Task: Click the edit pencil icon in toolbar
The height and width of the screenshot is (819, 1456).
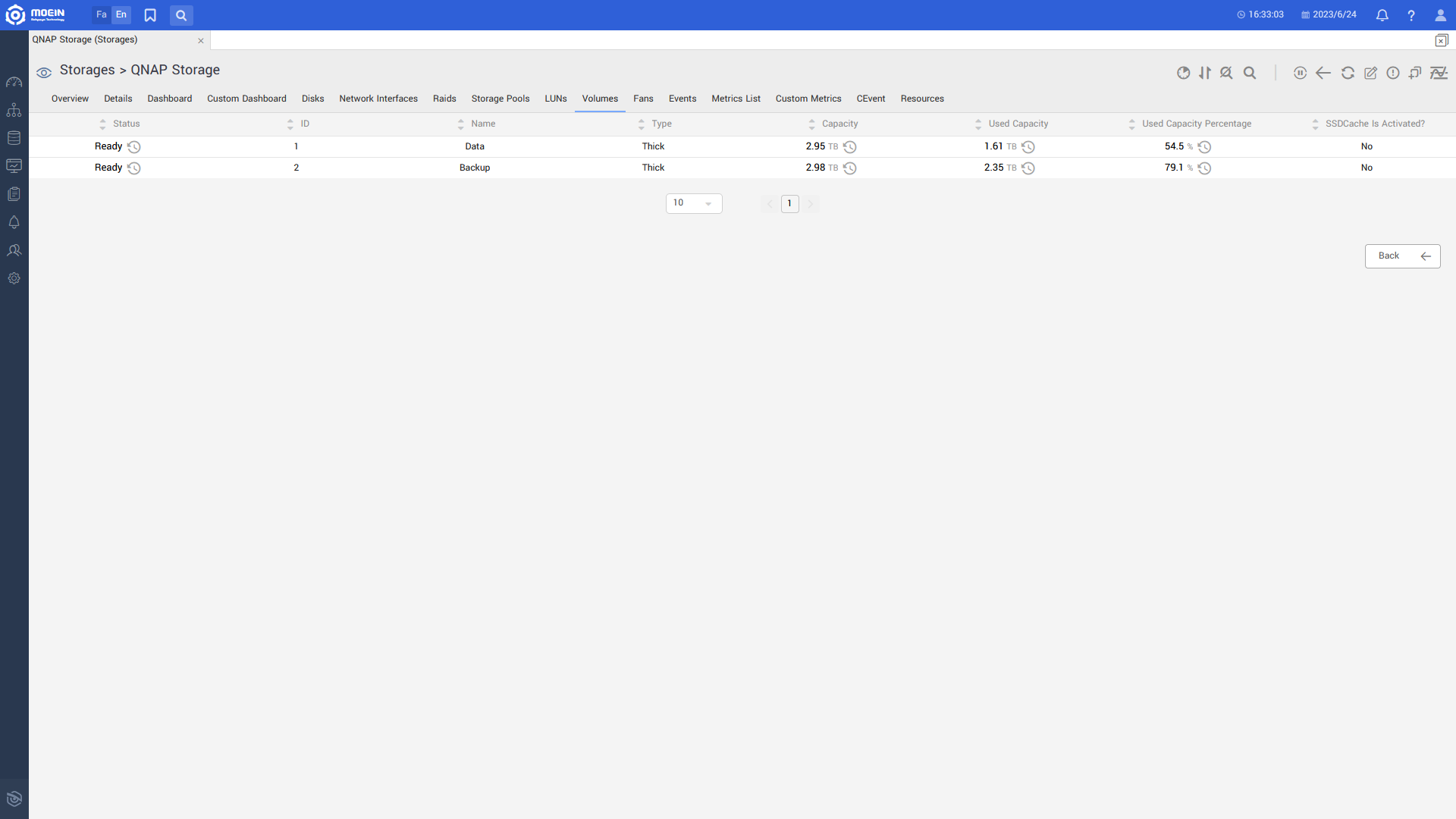Action: coord(1370,73)
